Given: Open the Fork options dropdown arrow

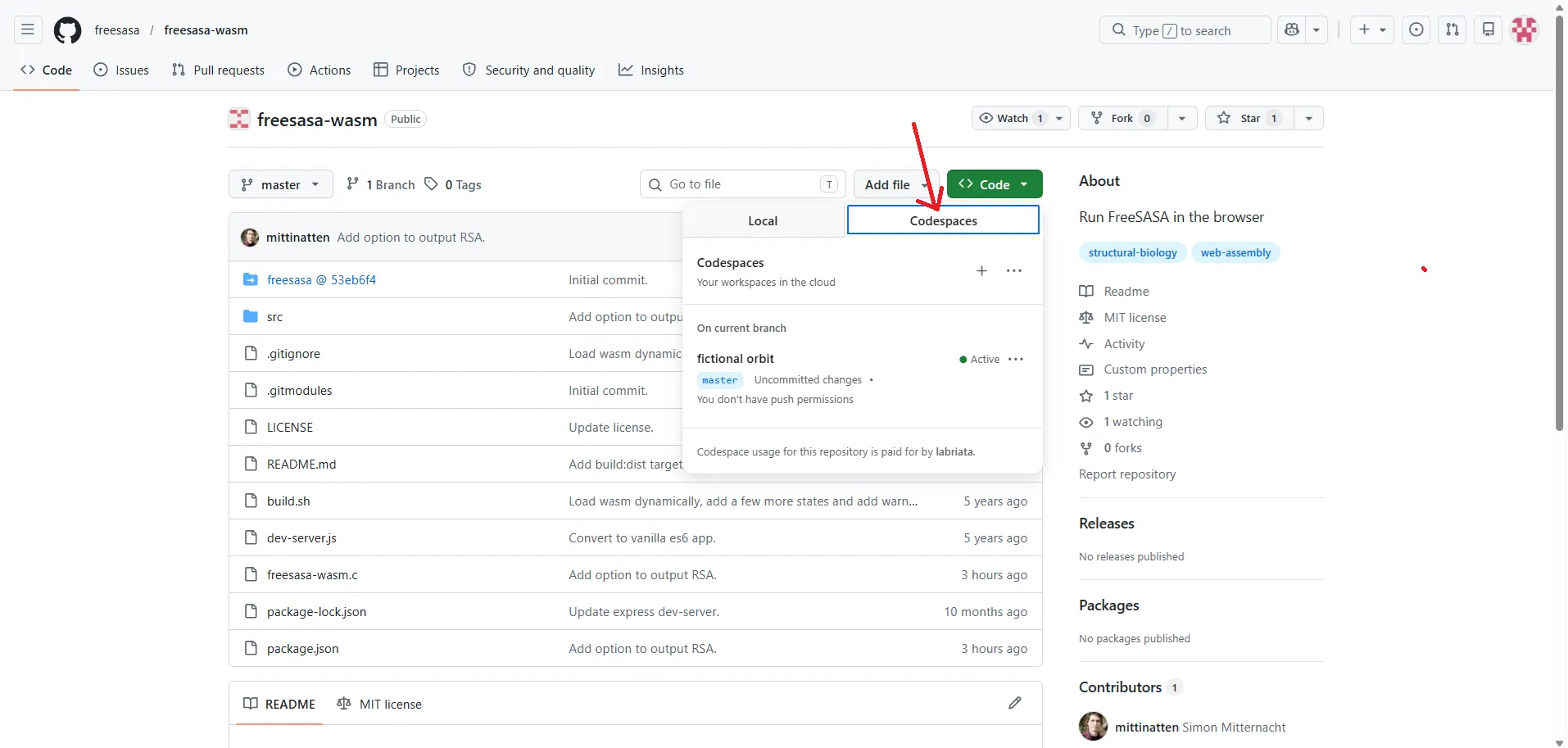Looking at the screenshot, I should coord(1181,118).
